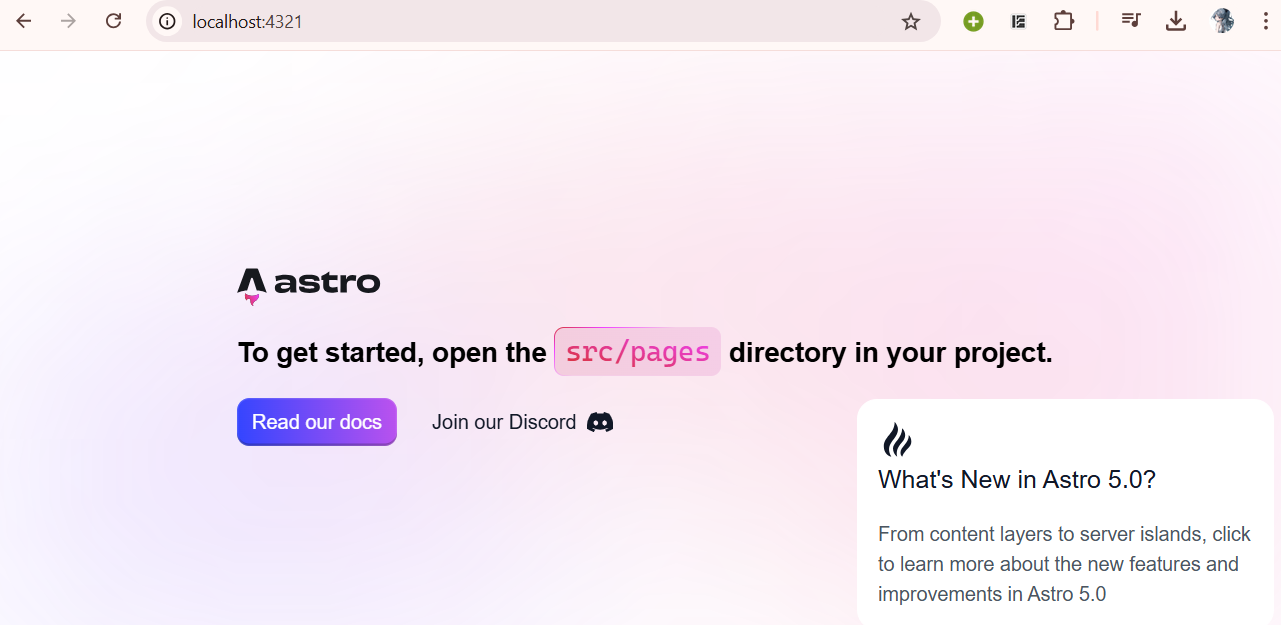Open the profile avatar menu

[x=1222, y=21]
